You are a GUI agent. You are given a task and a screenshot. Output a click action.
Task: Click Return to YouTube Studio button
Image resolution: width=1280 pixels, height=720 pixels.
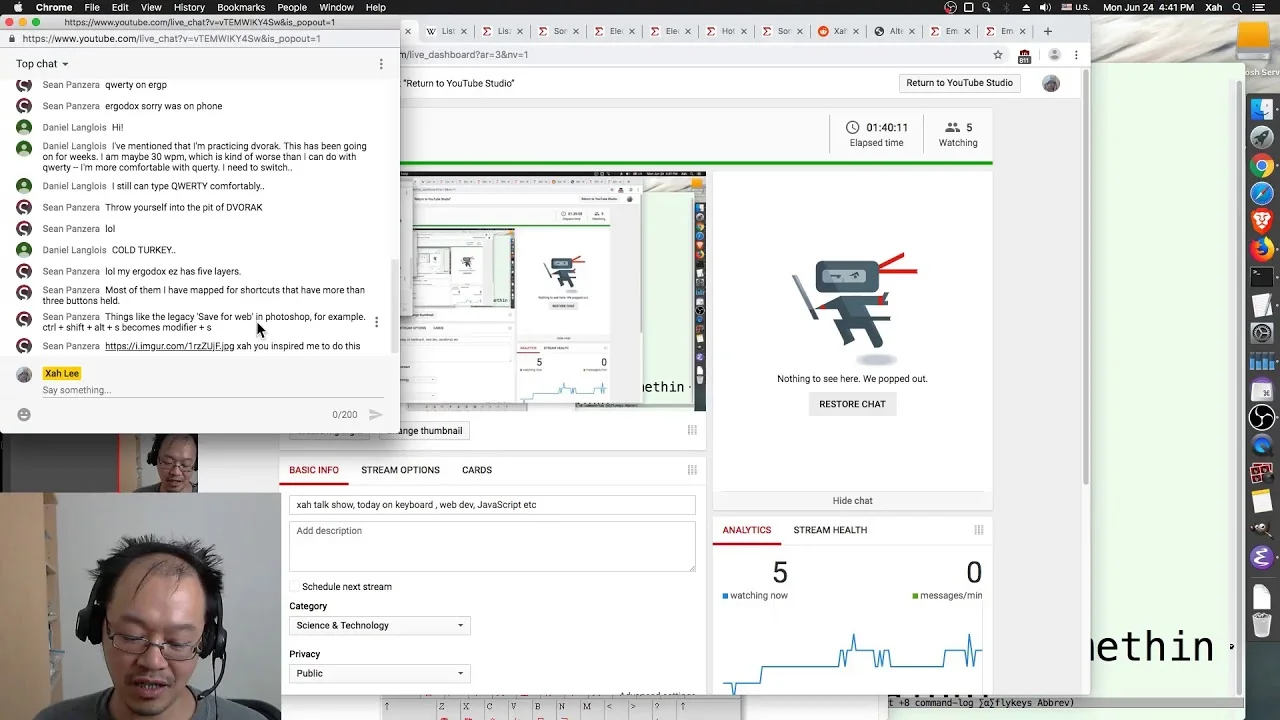tap(959, 83)
